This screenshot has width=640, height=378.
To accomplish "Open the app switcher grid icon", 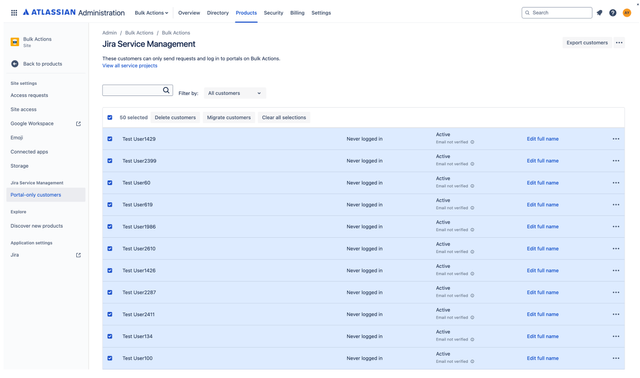I will coord(14,13).
